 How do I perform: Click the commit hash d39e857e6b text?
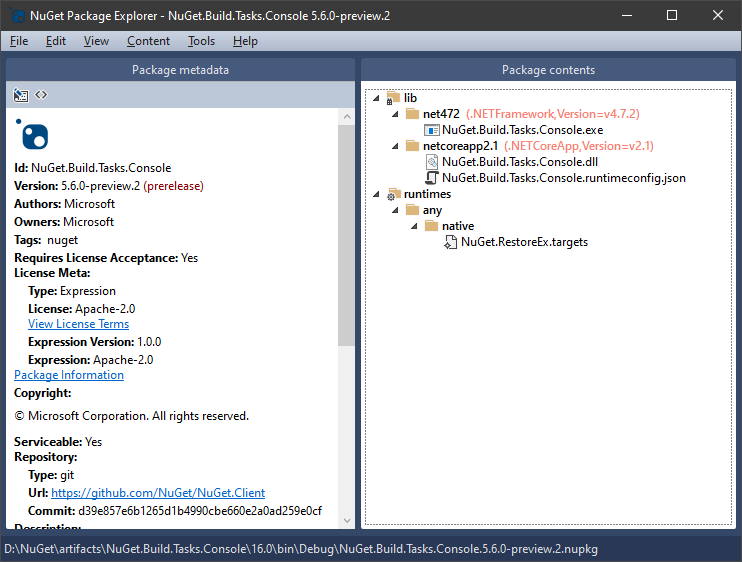[200, 511]
